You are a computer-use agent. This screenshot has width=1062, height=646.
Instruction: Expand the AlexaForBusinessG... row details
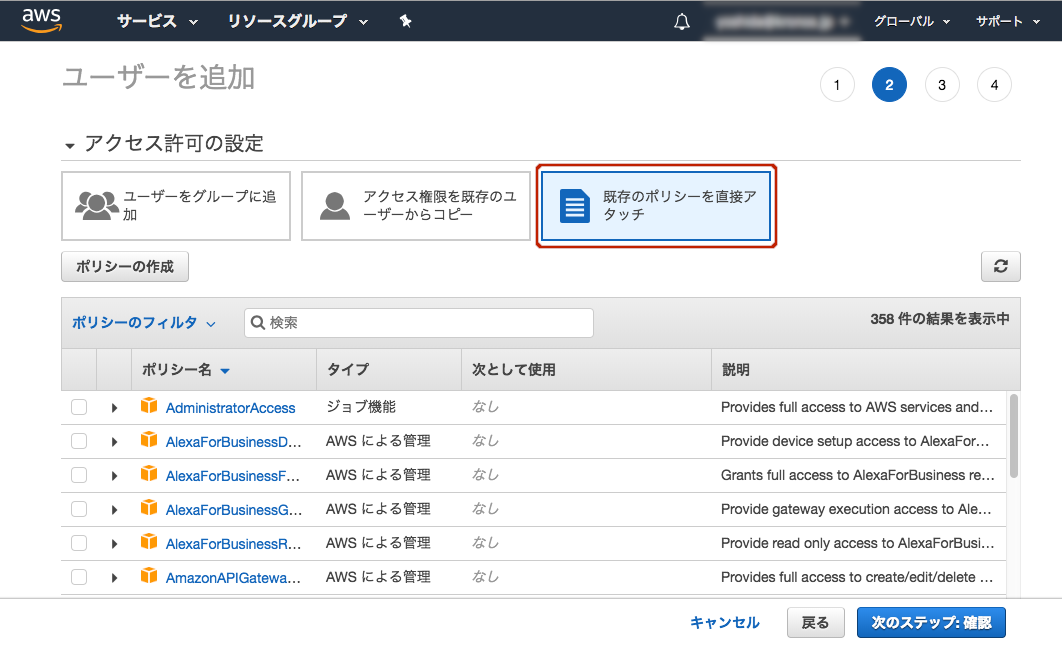[114, 509]
